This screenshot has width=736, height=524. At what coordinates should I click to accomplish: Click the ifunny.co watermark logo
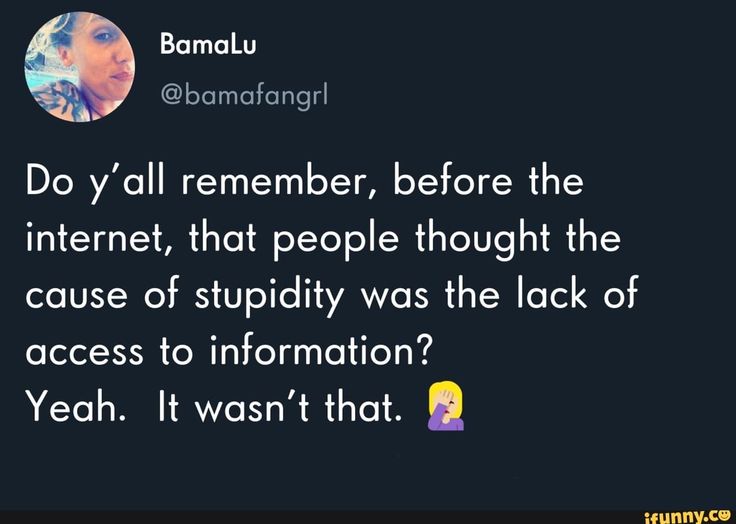tap(688, 514)
